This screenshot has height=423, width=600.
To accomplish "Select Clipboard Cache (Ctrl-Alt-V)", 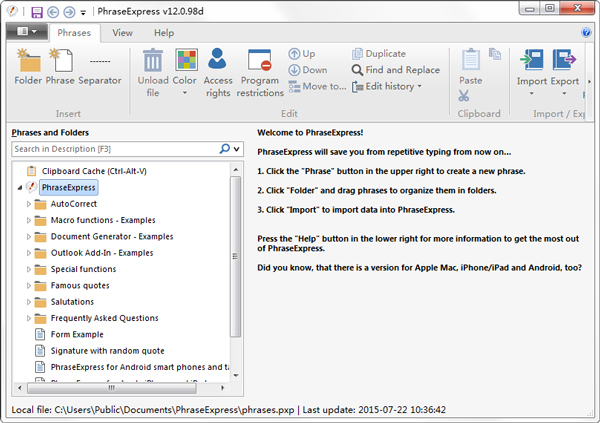I will point(94,171).
